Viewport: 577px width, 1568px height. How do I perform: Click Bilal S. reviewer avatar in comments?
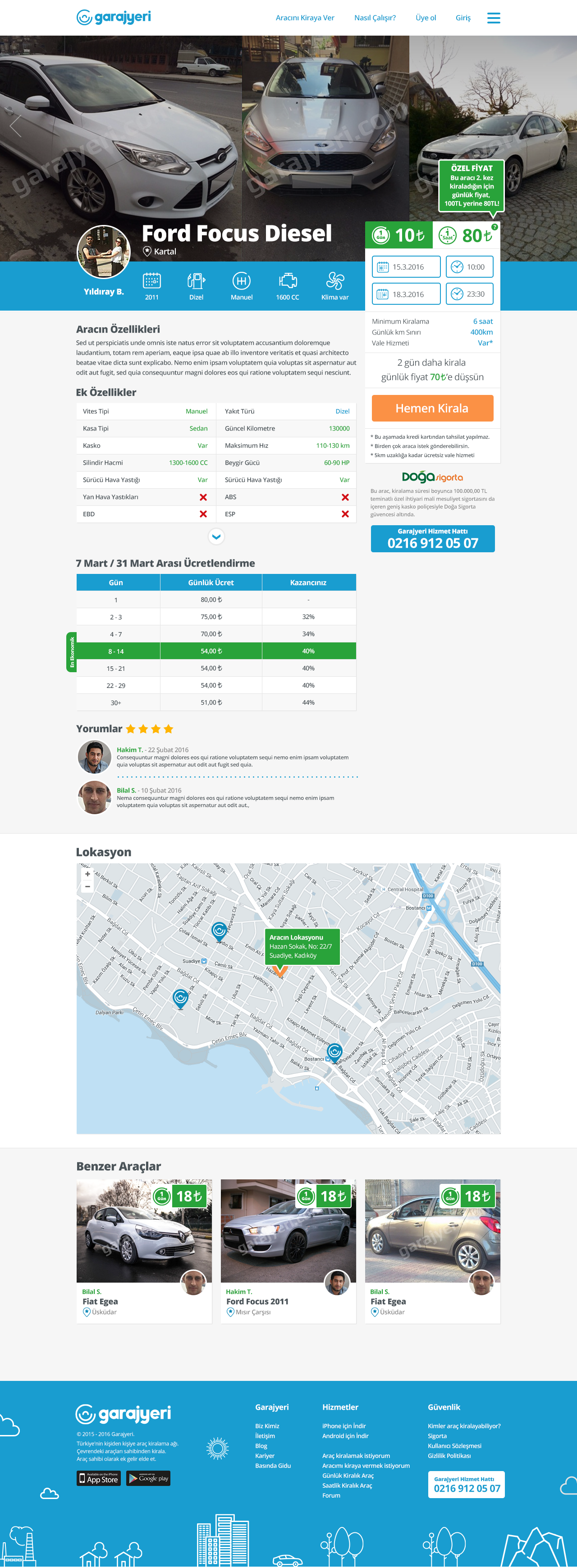coord(94,798)
